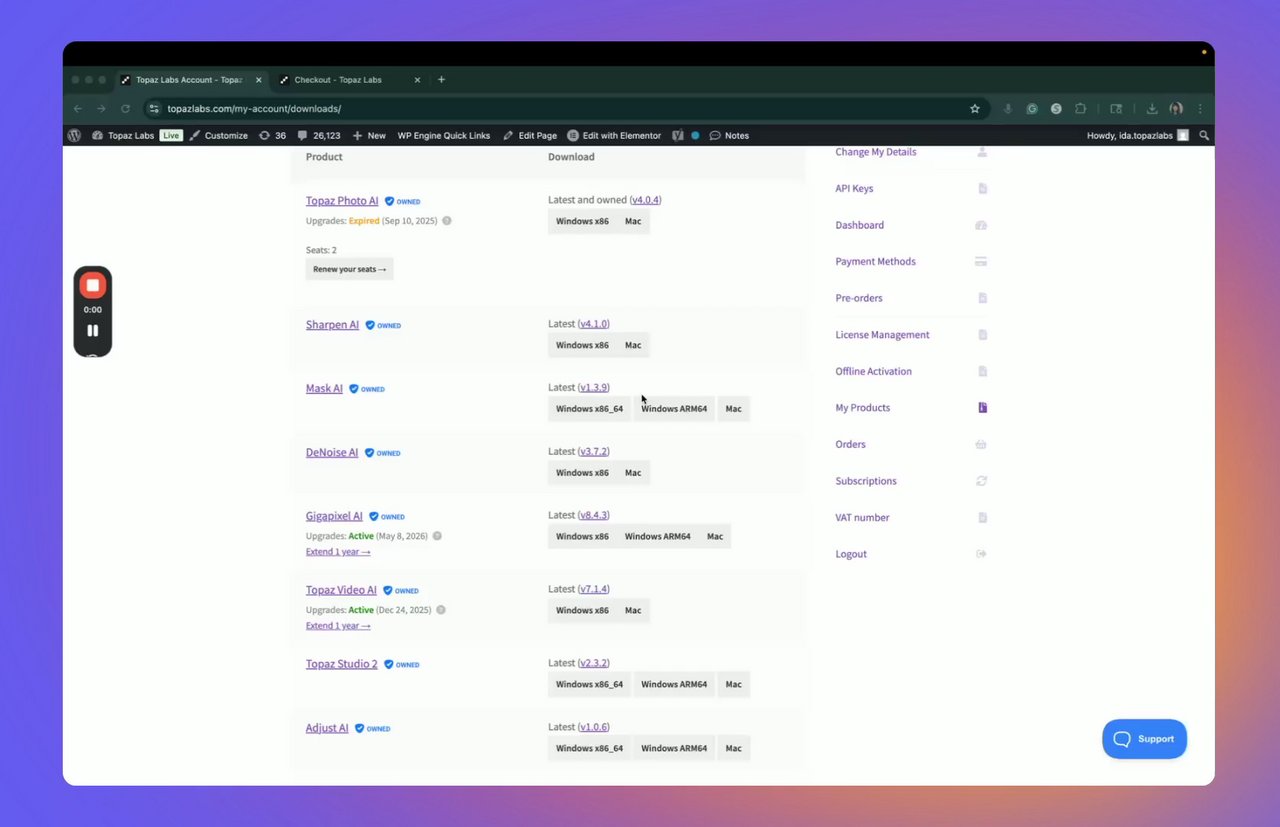Screen dimensions: 1280x827
Task: Open the Topaz Studio 2 product link
Action: coord(342,664)
